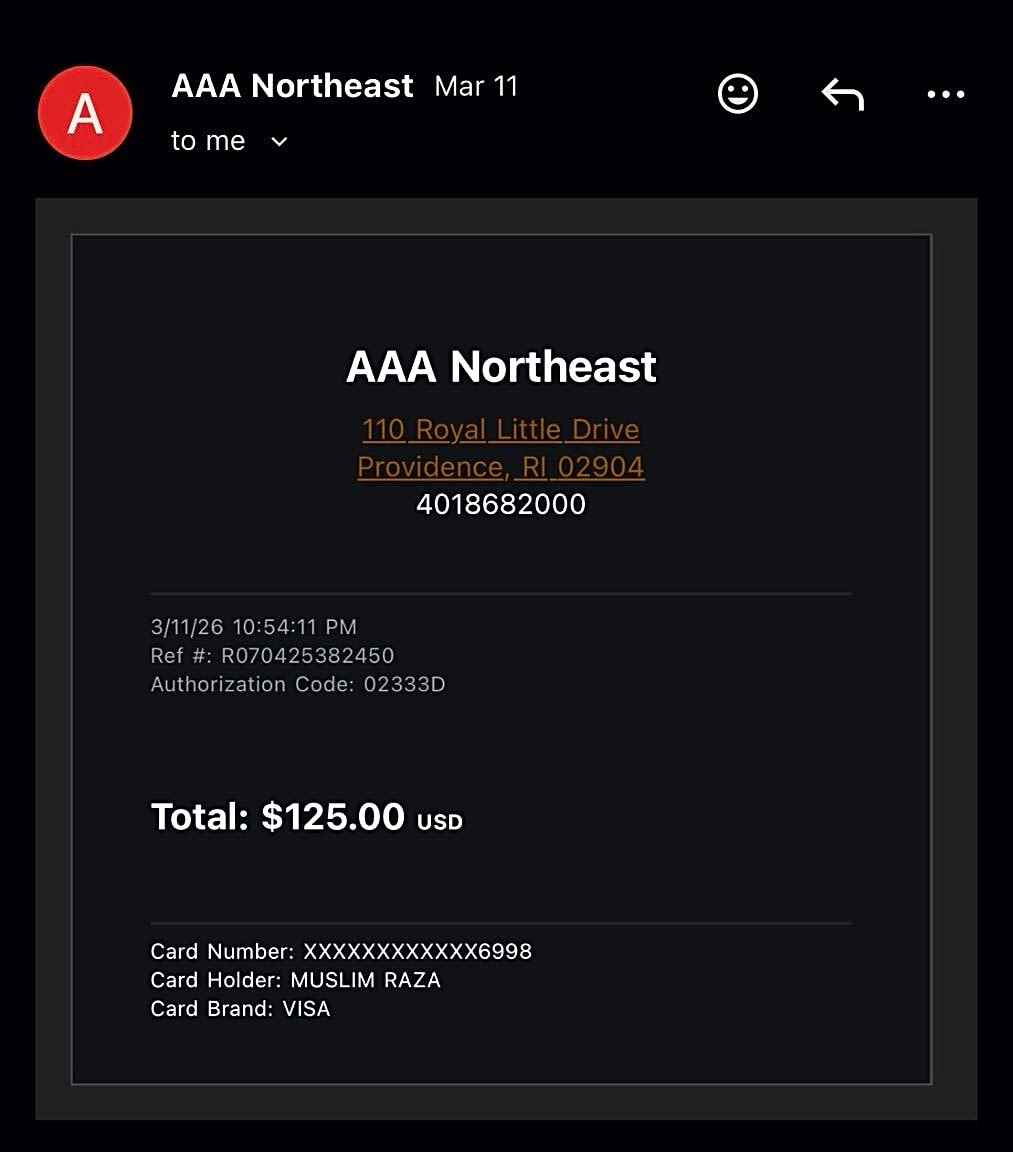Viewport: 1013px width, 1152px height.
Task: Select the AAA Northeast sender name
Action: (x=292, y=86)
